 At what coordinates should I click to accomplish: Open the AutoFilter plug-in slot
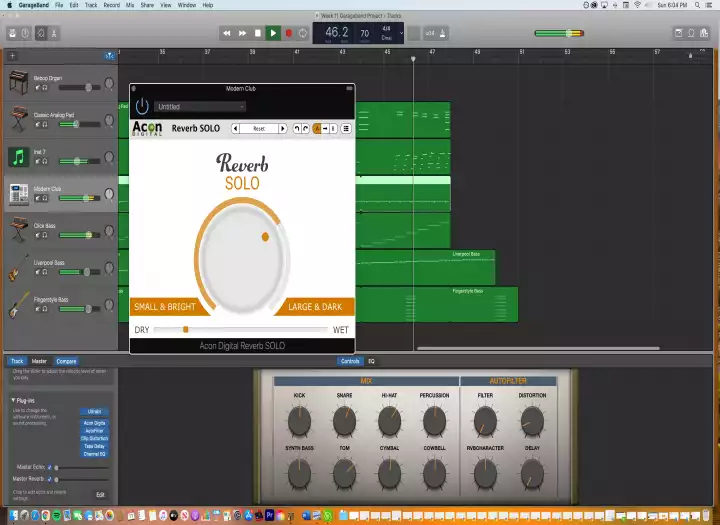tap(94, 431)
